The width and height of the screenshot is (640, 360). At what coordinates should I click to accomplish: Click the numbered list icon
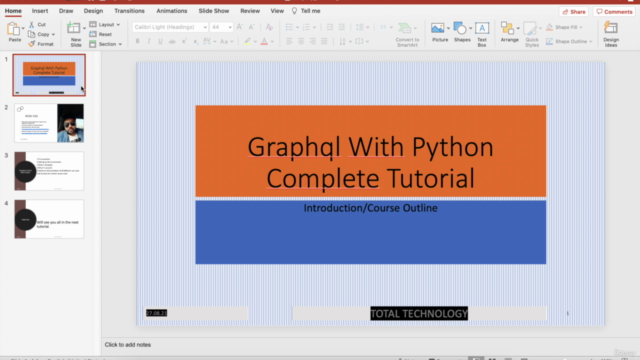(x=306, y=27)
